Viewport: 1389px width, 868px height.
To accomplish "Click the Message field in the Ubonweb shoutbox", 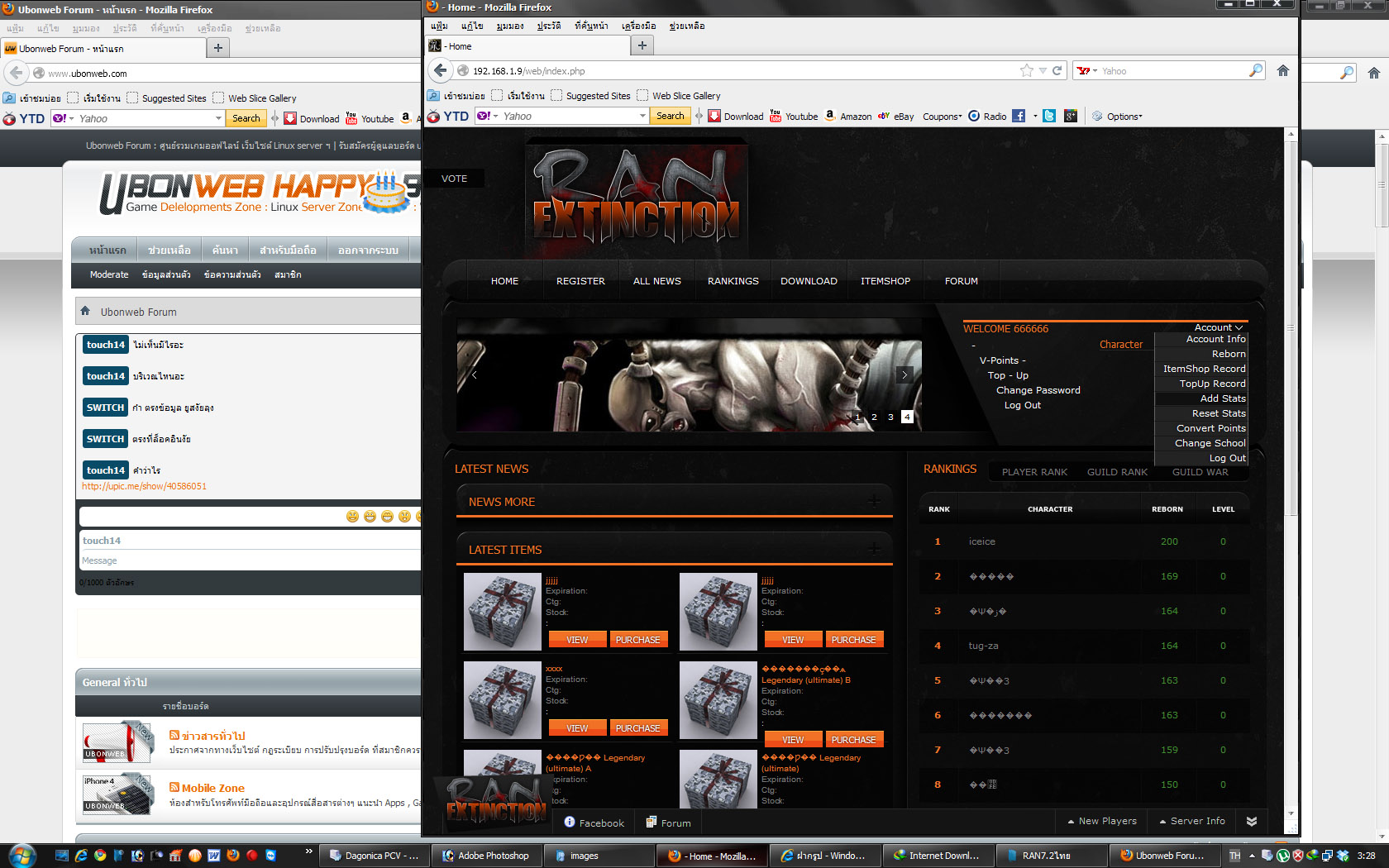I will pyautogui.click(x=251, y=560).
